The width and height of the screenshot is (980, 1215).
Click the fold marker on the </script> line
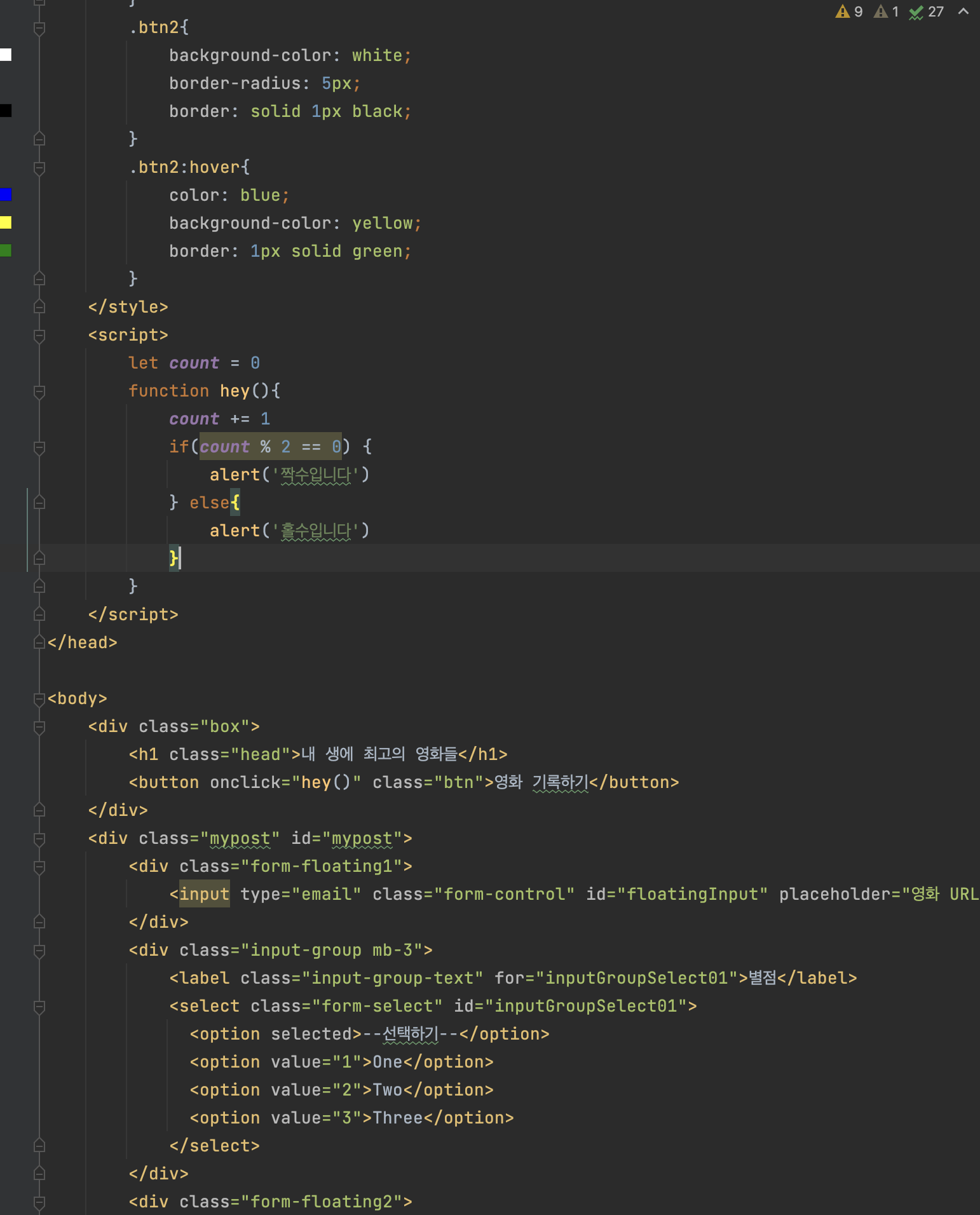(39, 614)
